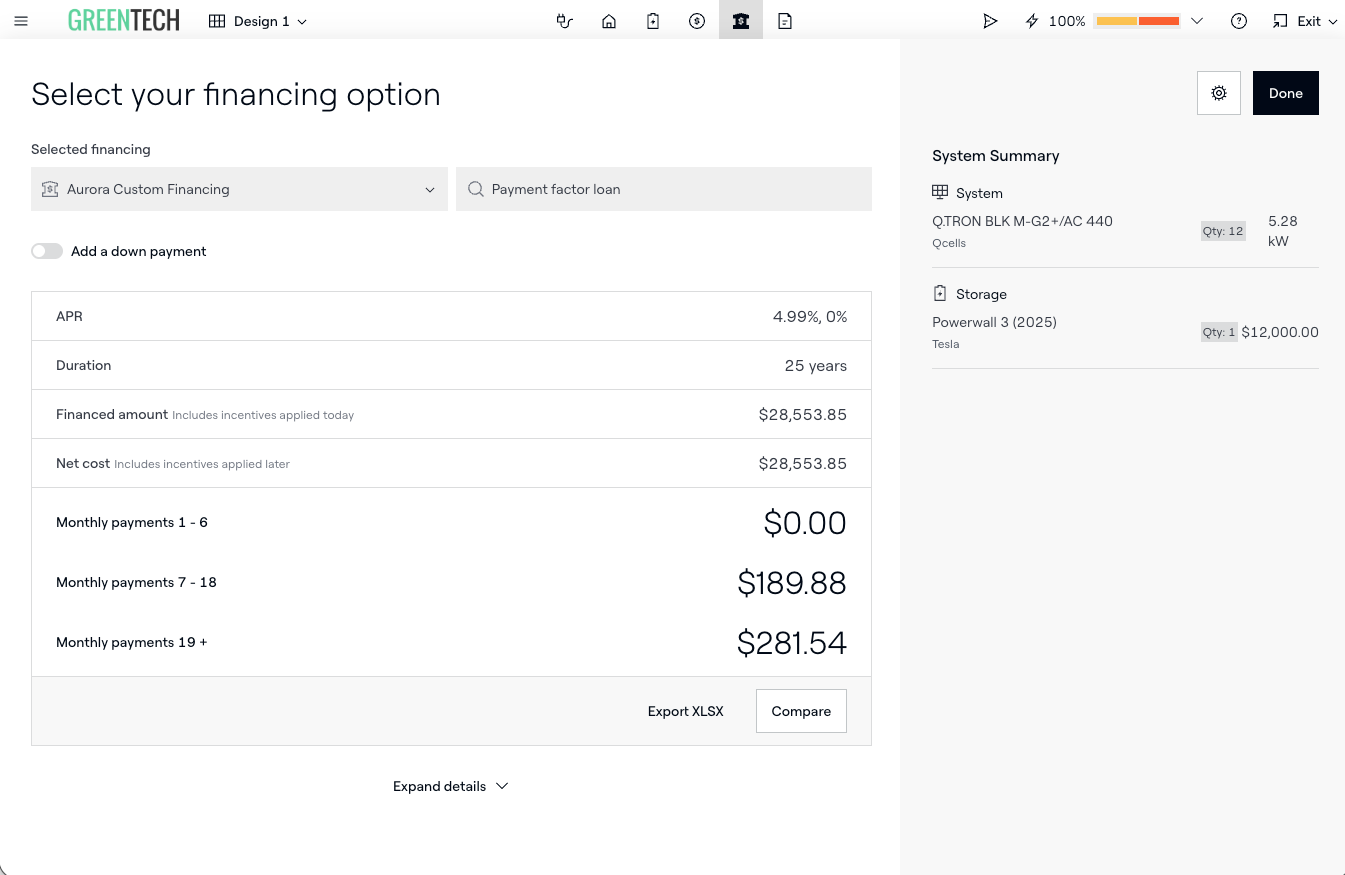Click the Net cost $28,553.85 value
The image size is (1345, 875).
pos(803,463)
